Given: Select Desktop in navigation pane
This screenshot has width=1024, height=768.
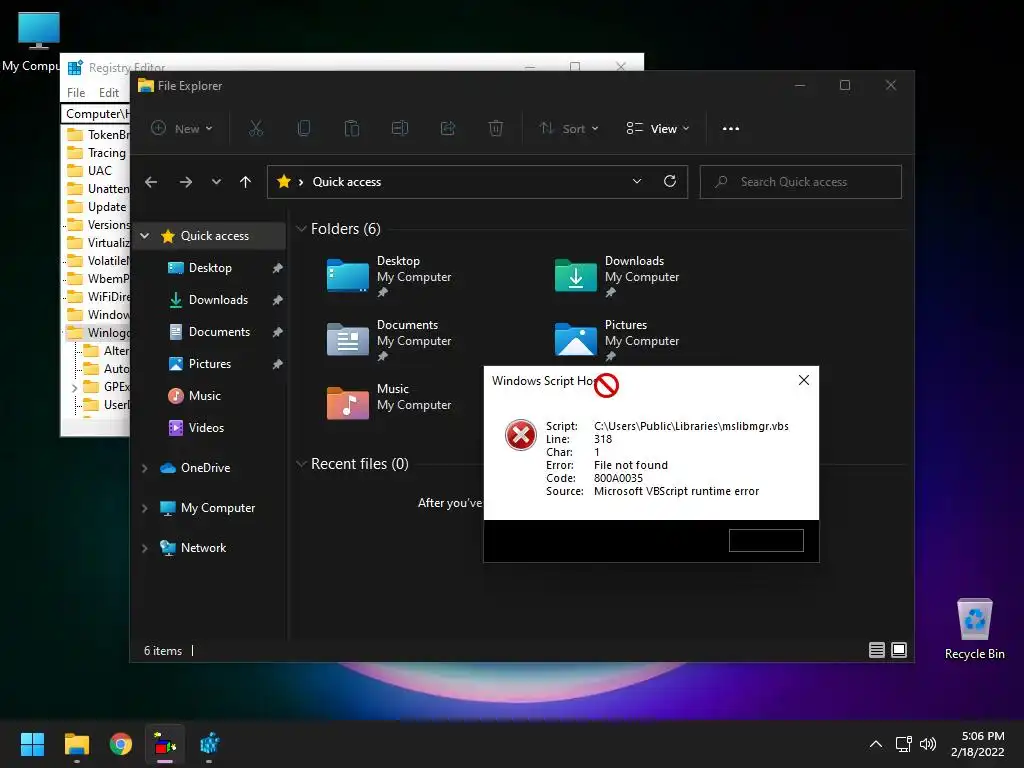Looking at the screenshot, I should coord(210,268).
